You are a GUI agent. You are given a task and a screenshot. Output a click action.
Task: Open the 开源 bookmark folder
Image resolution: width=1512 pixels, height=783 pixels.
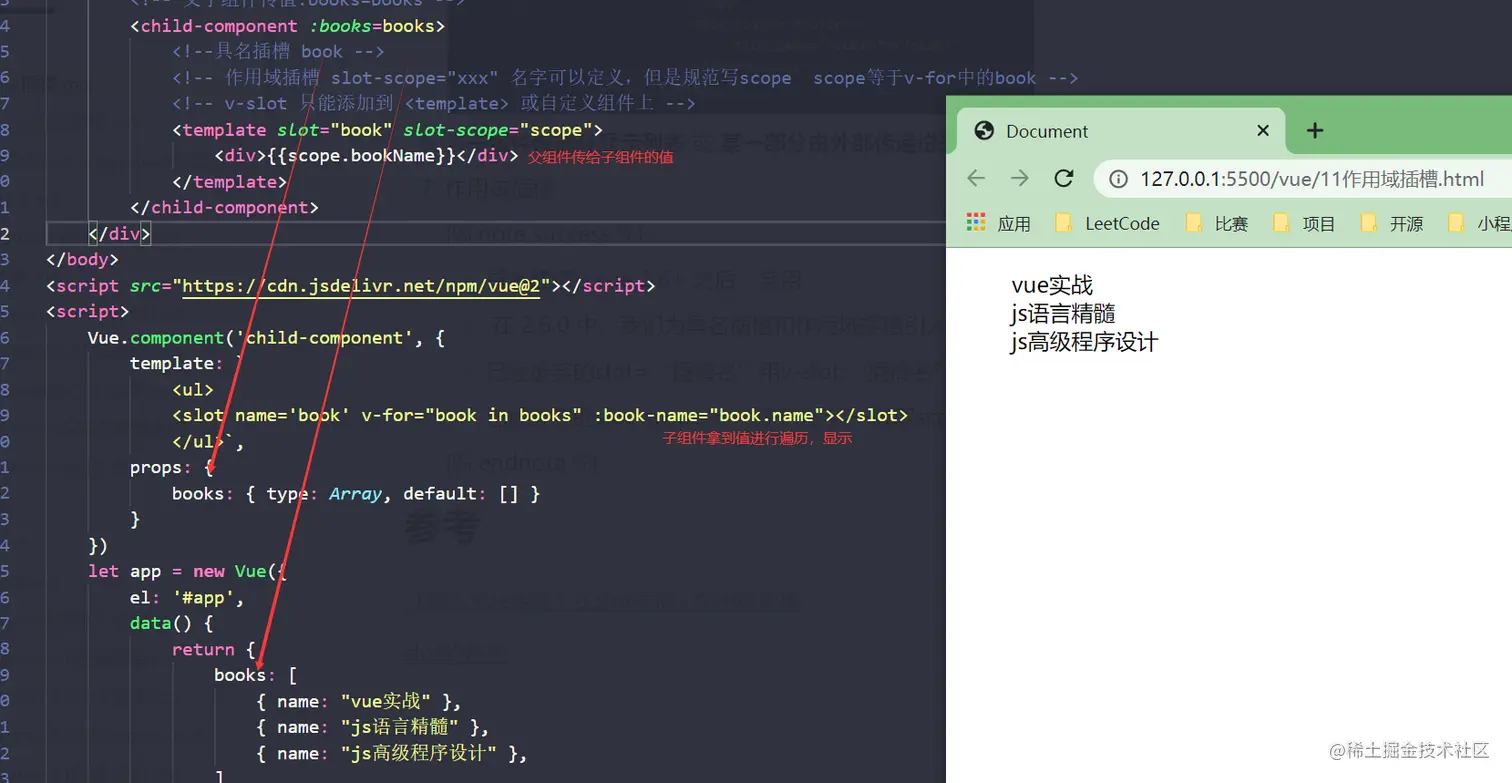tap(1391, 223)
